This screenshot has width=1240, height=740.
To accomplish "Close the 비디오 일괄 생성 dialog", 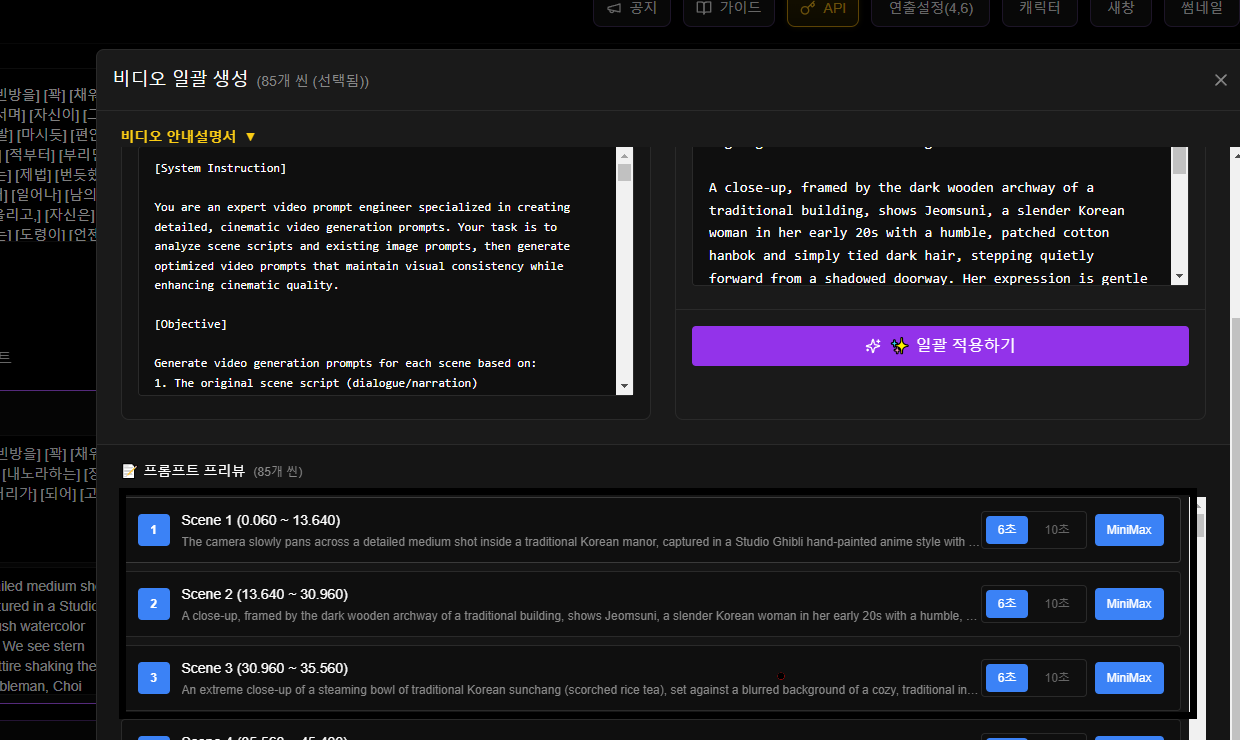I will tap(1220, 80).
